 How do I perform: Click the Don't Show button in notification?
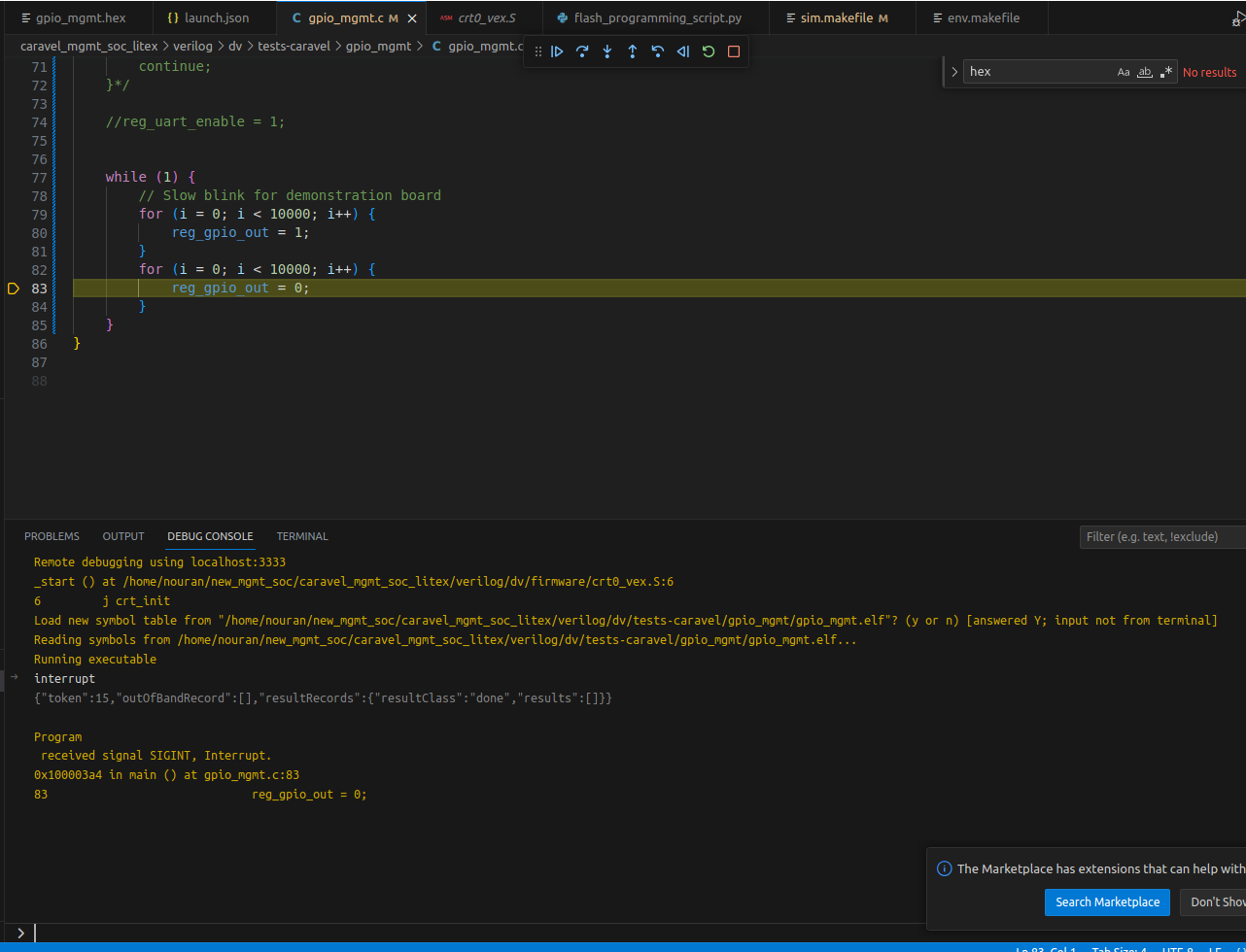[1215, 901]
